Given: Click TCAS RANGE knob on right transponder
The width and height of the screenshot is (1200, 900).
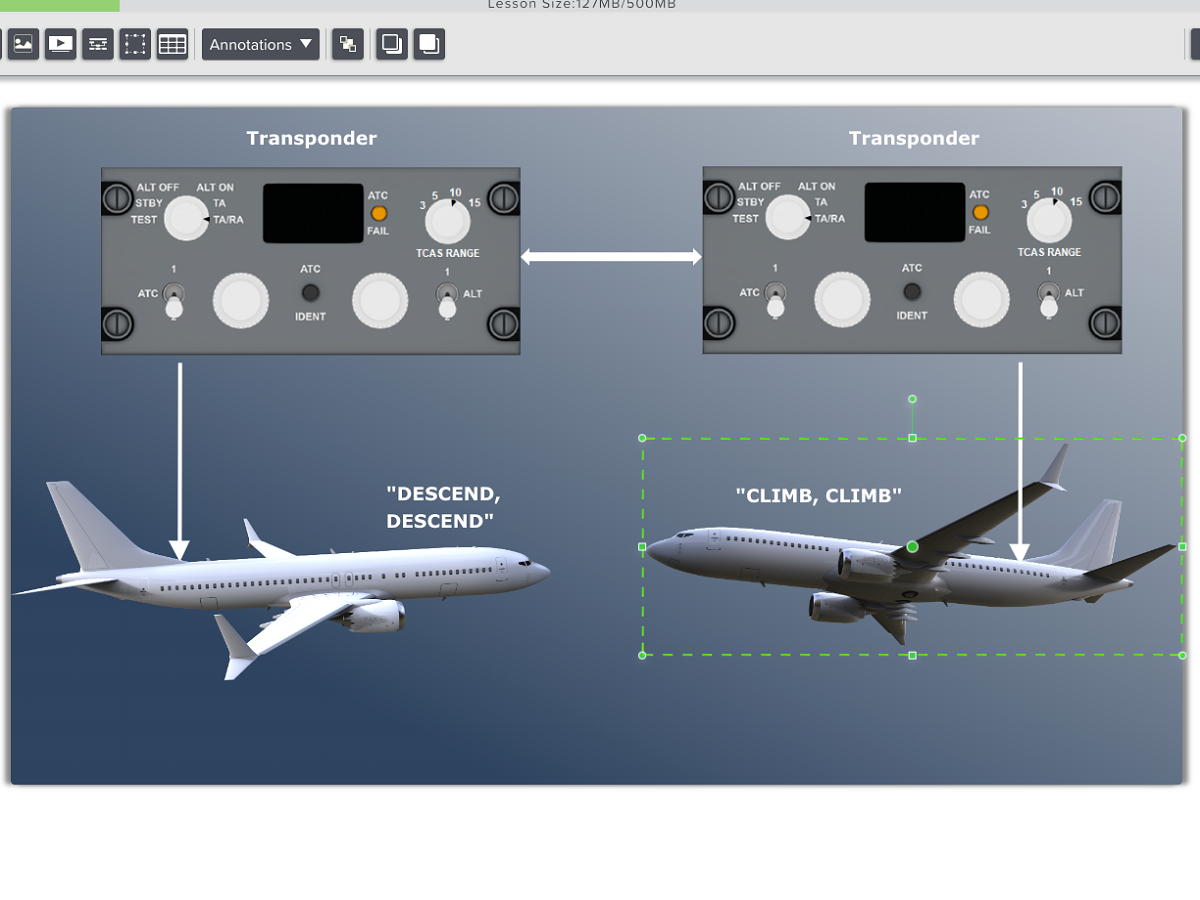Looking at the screenshot, I should [x=1048, y=220].
